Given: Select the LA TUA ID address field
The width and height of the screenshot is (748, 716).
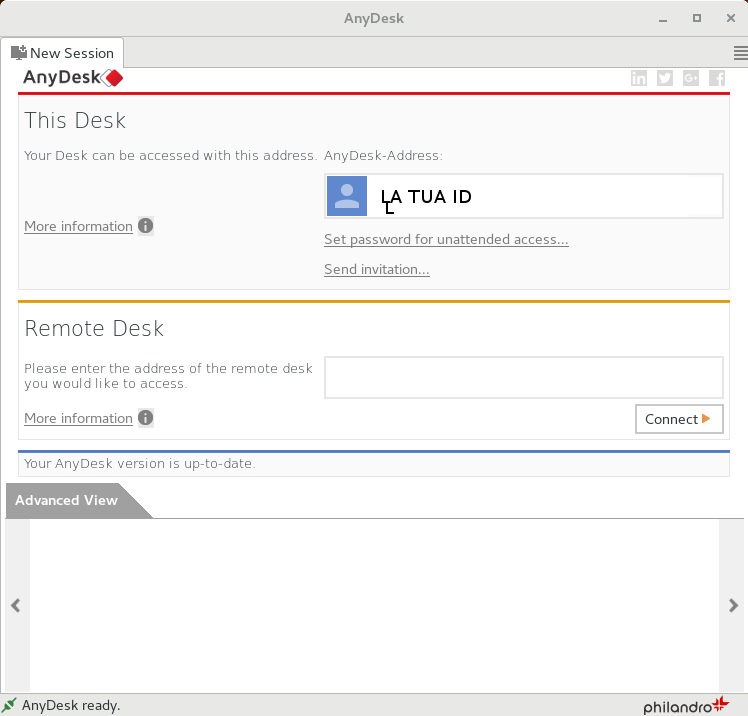Looking at the screenshot, I should click(524, 196).
